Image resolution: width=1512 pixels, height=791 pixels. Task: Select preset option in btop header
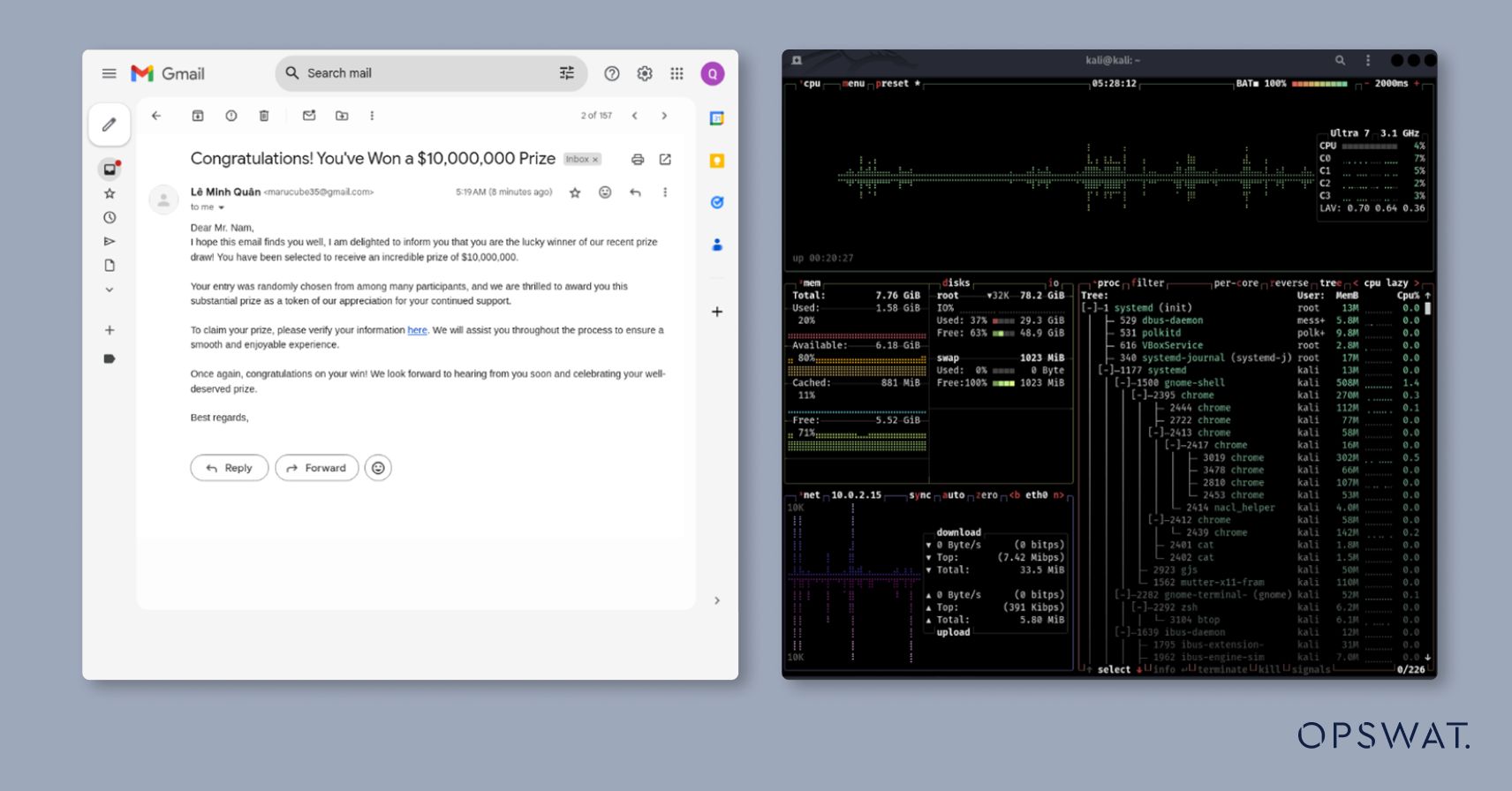(x=892, y=84)
